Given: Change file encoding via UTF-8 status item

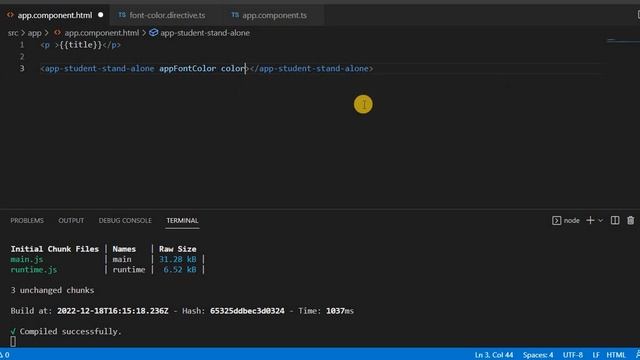Looking at the screenshot, I should [573, 355].
